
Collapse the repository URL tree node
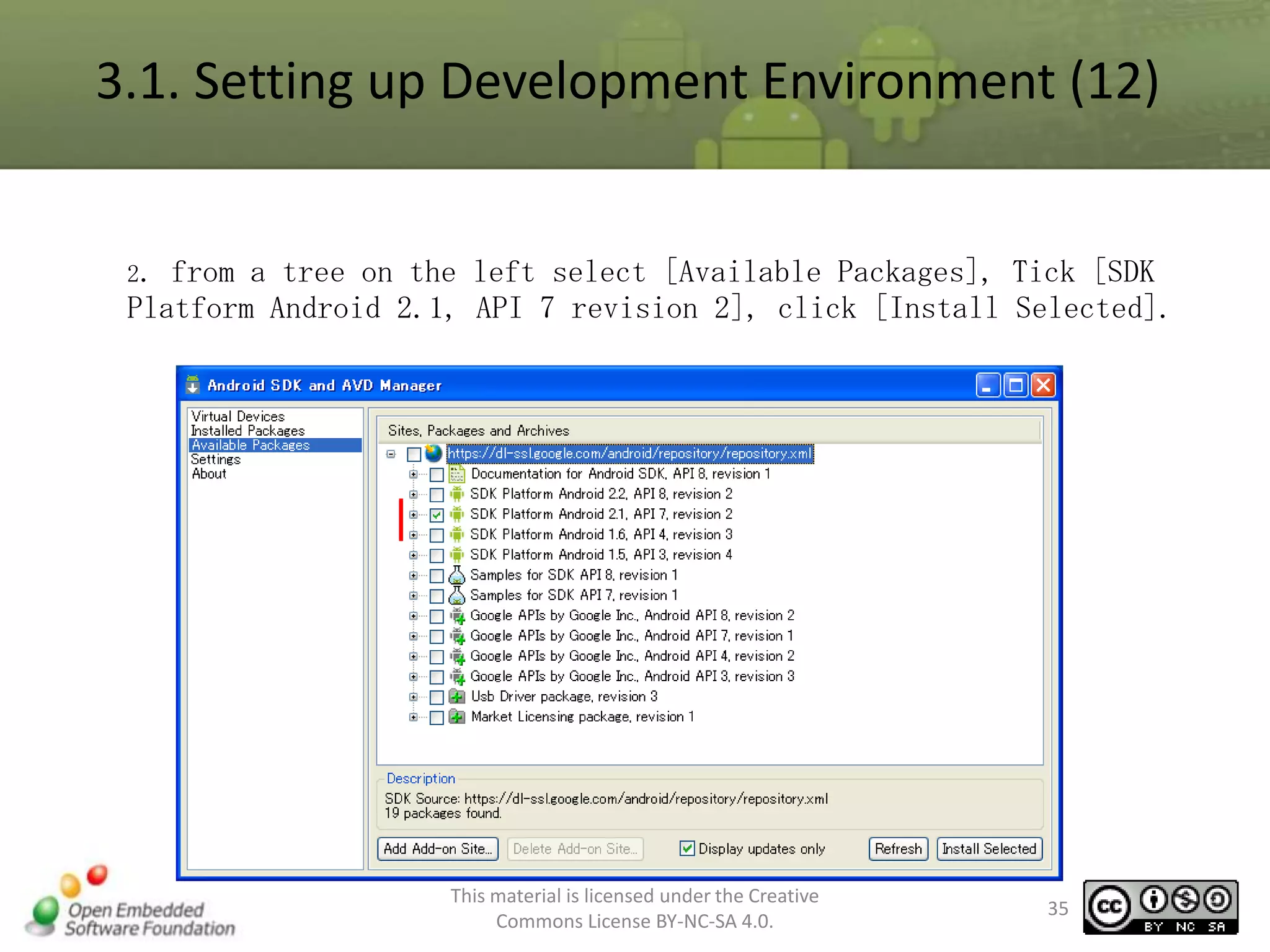[x=391, y=454]
